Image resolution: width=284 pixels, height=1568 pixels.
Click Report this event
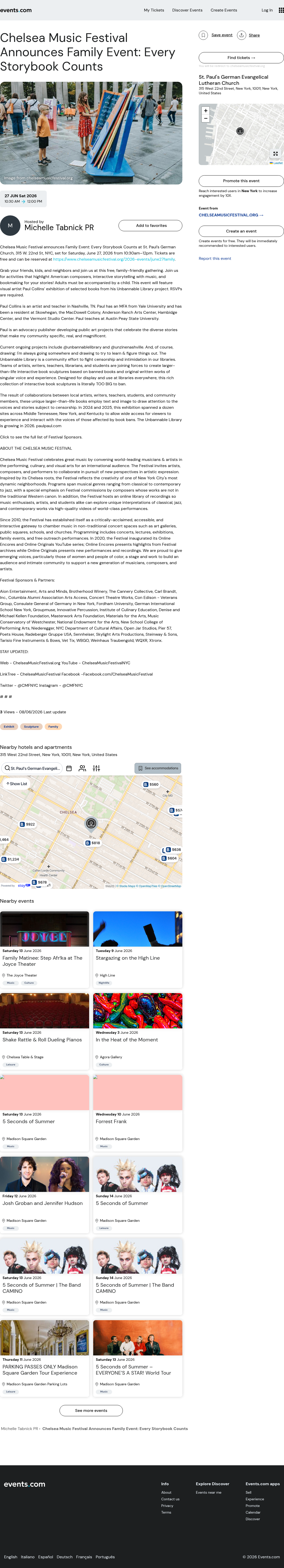point(215,259)
